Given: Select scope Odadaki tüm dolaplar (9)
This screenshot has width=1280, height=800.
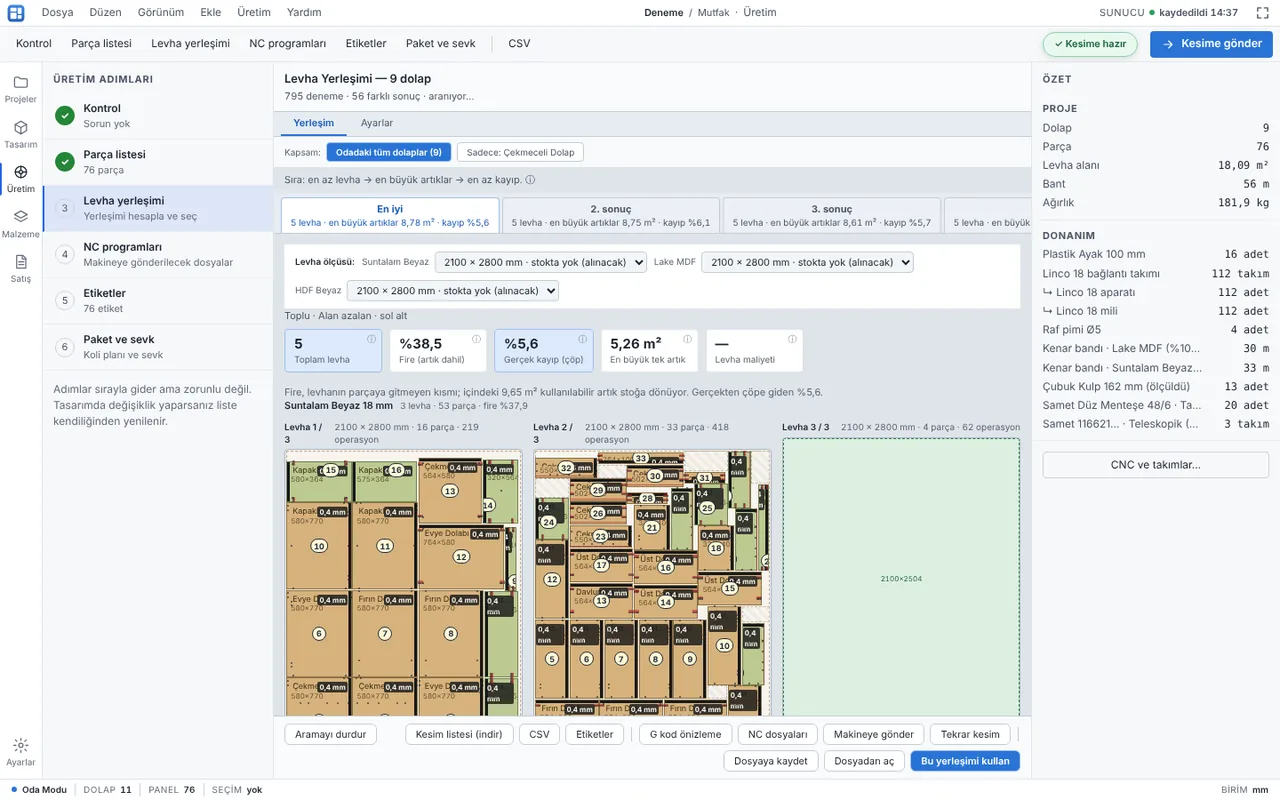Looking at the screenshot, I should (x=389, y=152).
